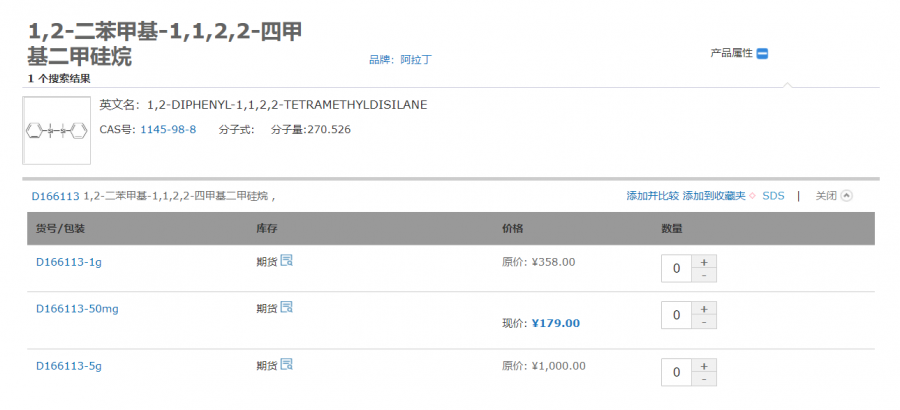This screenshot has height=410, width=900.
Task: Open the SDS document link
Action: [773, 196]
